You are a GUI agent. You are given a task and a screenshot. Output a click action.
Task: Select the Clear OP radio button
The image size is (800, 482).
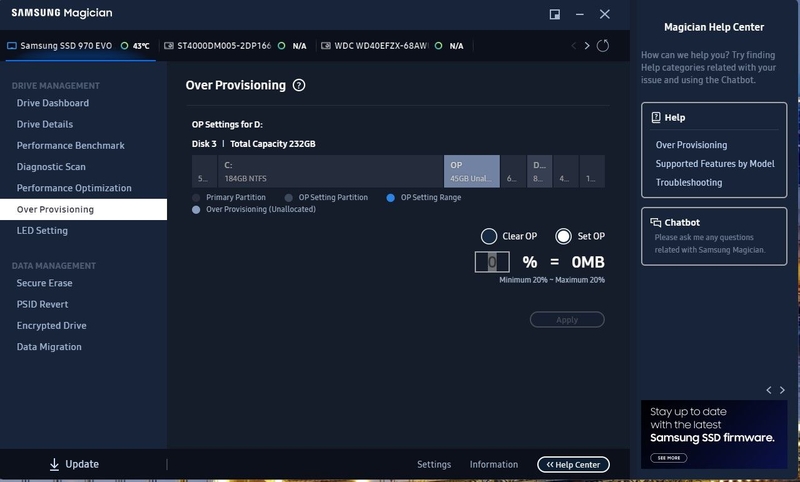[x=489, y=236]
